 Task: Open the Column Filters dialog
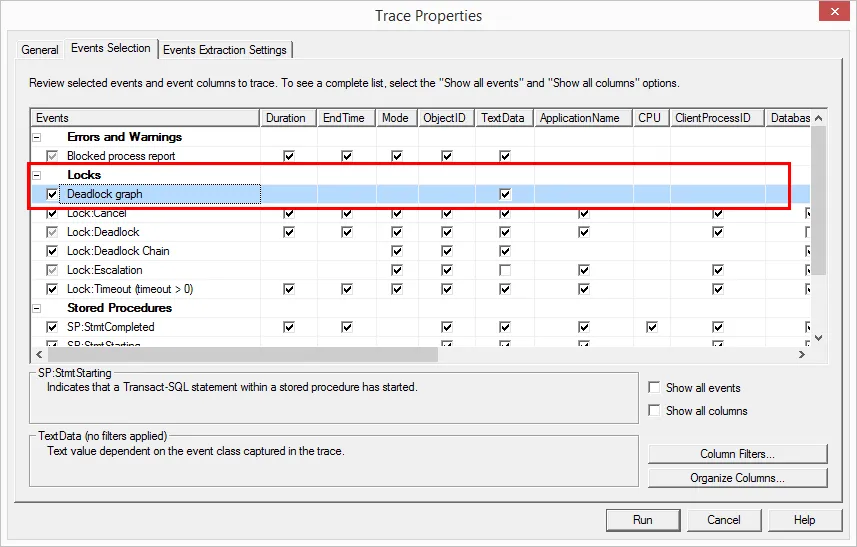point(737,454)
